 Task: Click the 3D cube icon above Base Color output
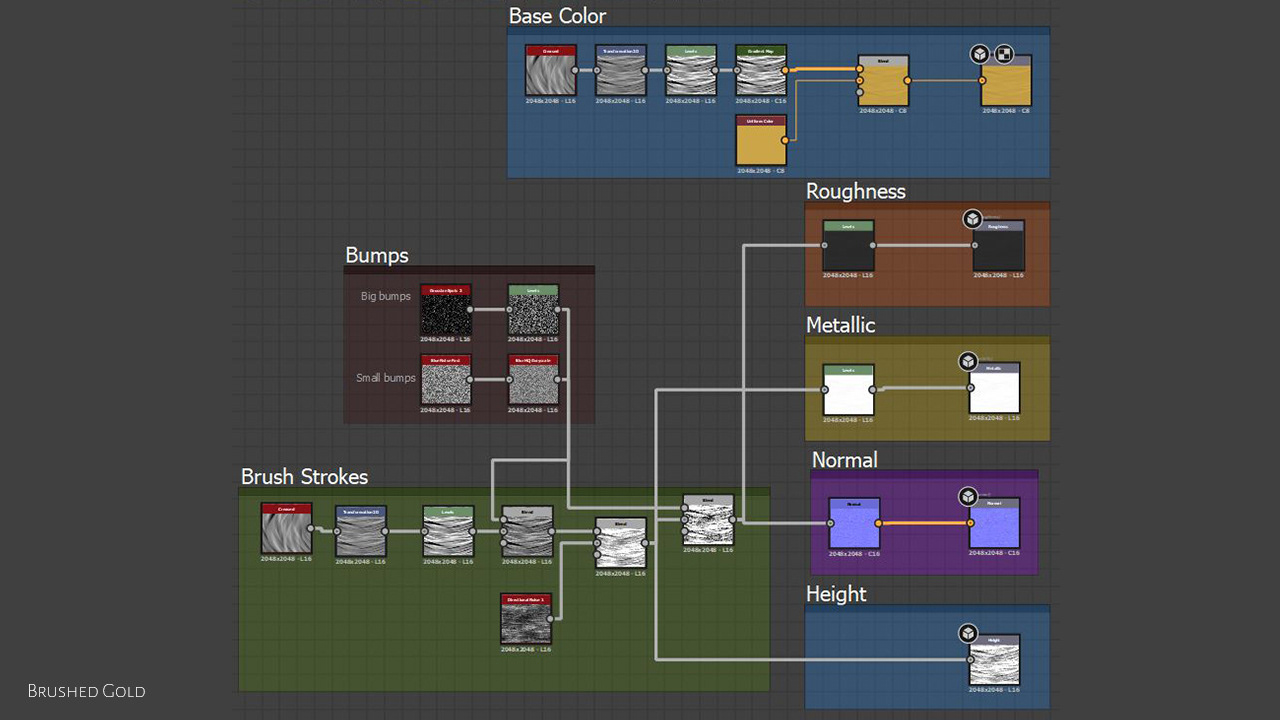(980, 54)
